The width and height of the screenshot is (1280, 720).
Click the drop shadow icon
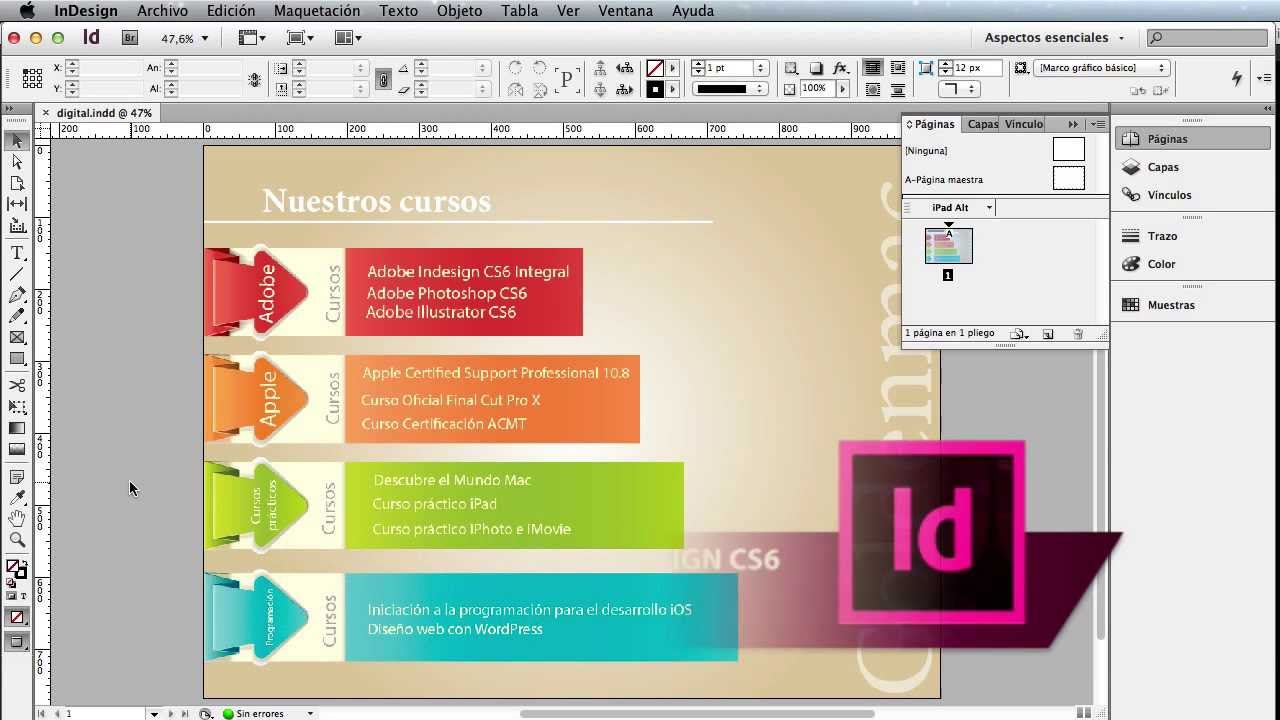[816, 68]
